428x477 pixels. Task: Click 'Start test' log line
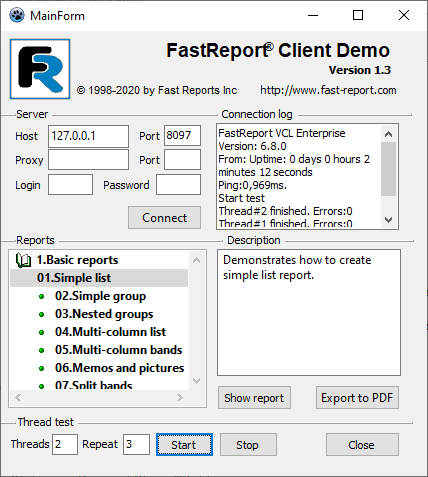[x=241, y=198]
